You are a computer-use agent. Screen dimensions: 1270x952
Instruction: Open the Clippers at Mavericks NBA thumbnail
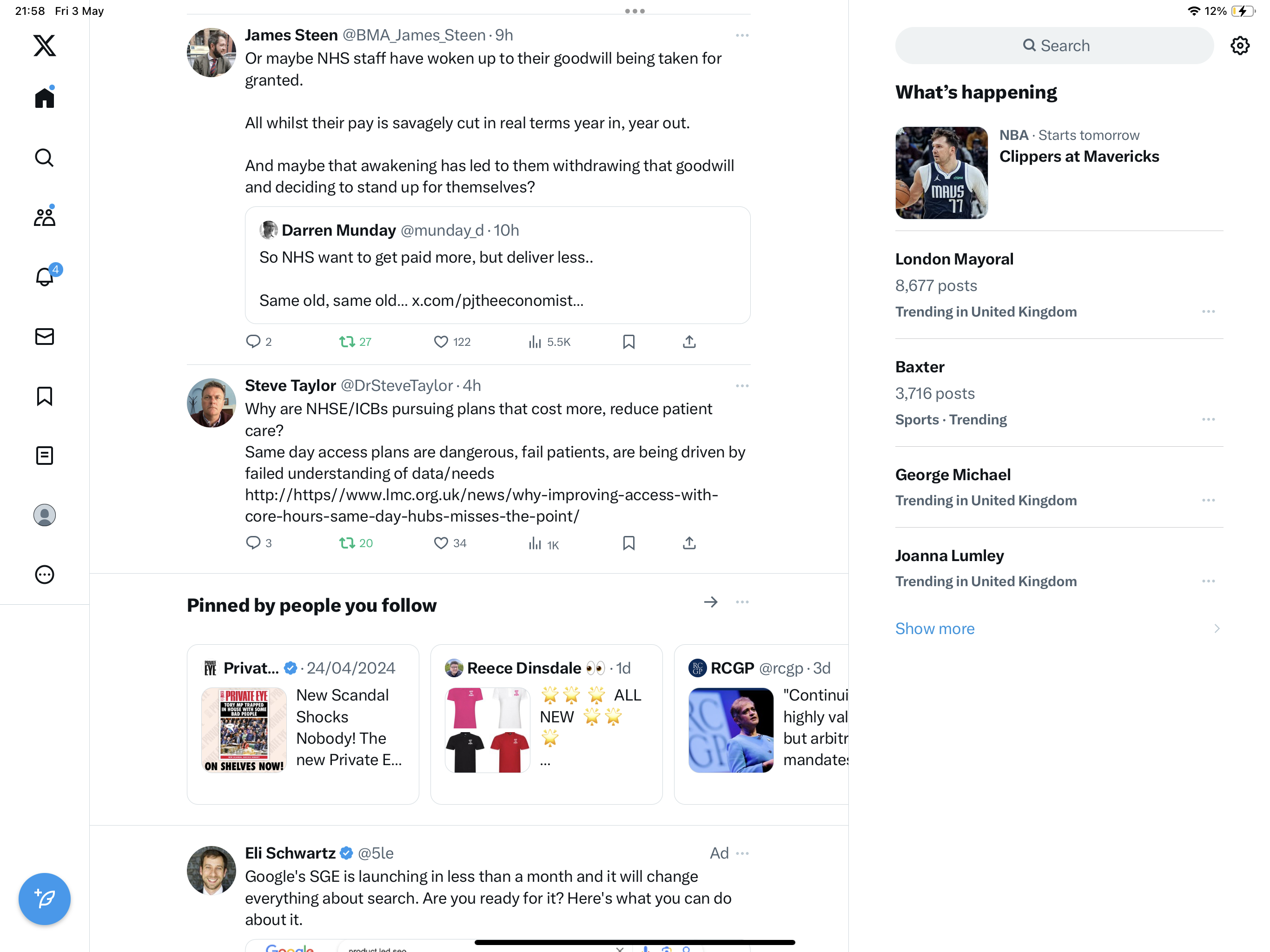[x=942, y=173]
